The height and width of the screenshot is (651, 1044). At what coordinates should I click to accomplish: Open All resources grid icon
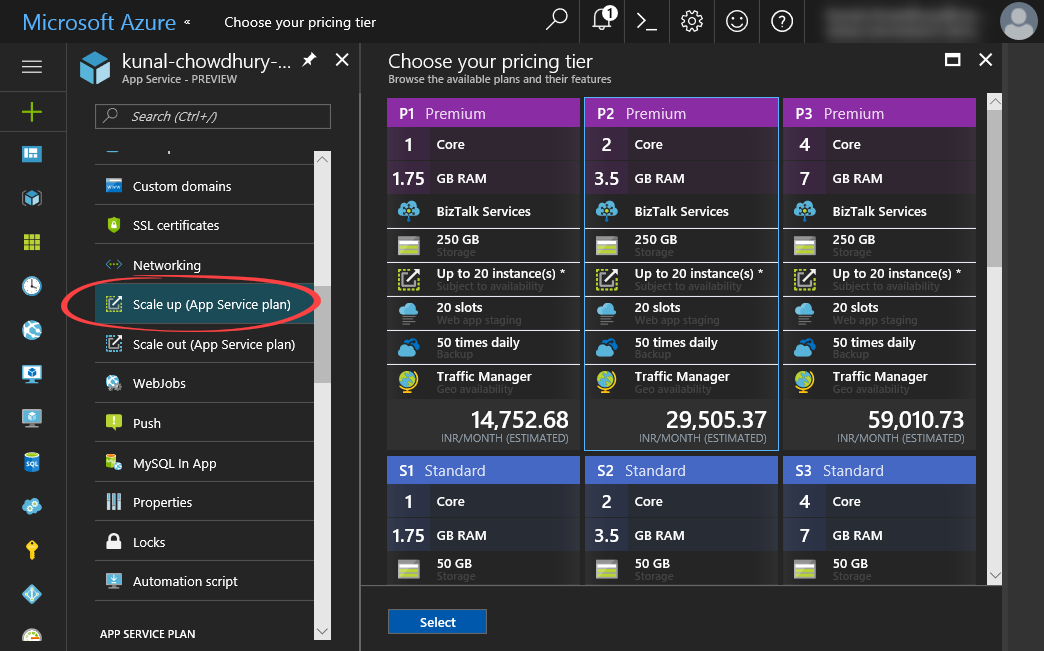point(32,242)
